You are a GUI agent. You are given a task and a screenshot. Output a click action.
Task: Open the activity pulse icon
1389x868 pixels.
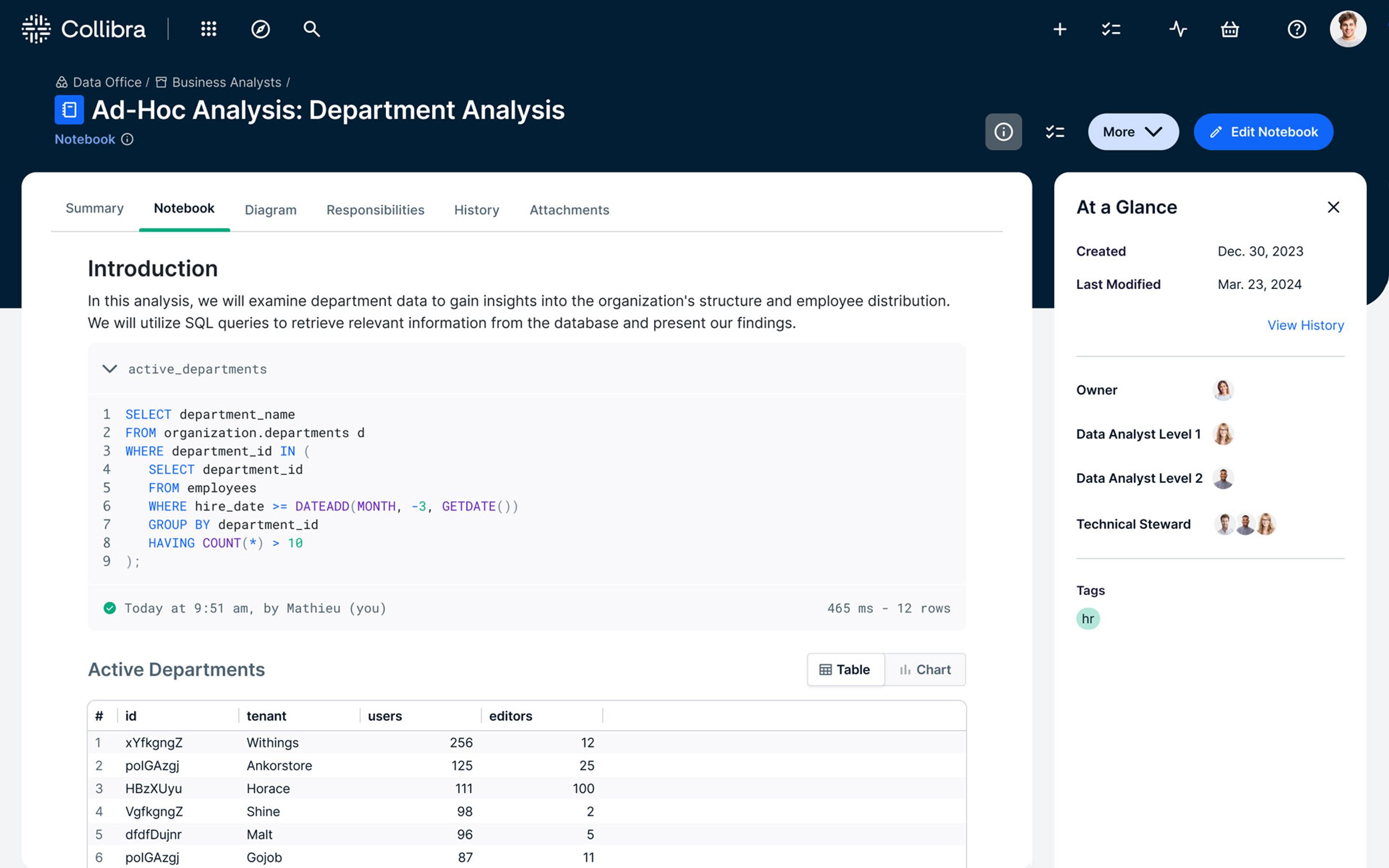pos(1178,29)
